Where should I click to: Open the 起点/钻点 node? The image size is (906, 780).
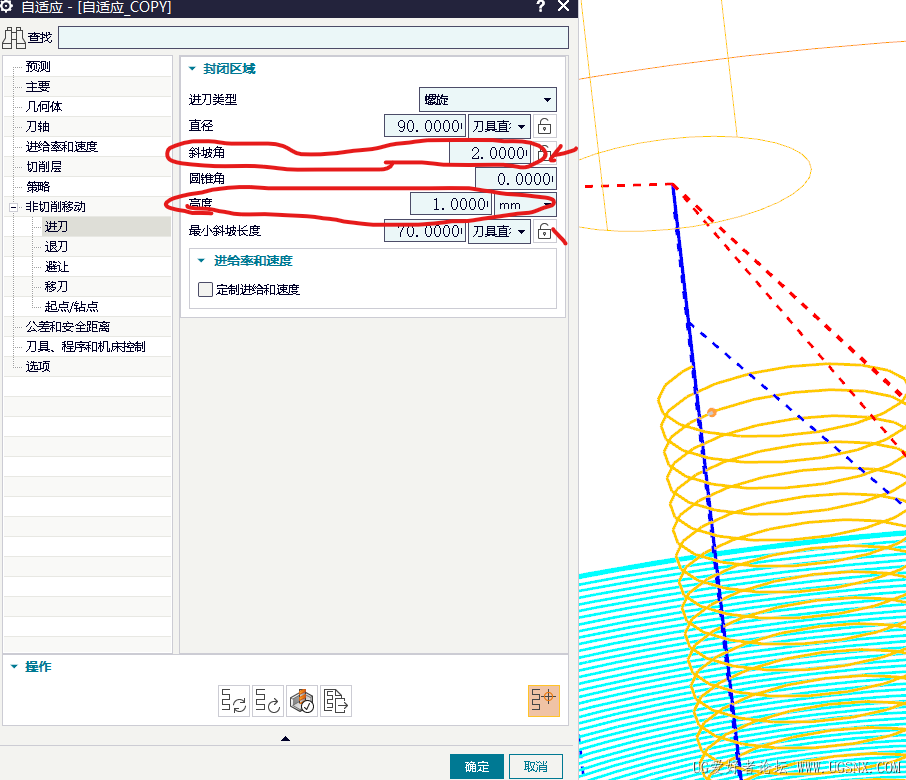[72, 307]
